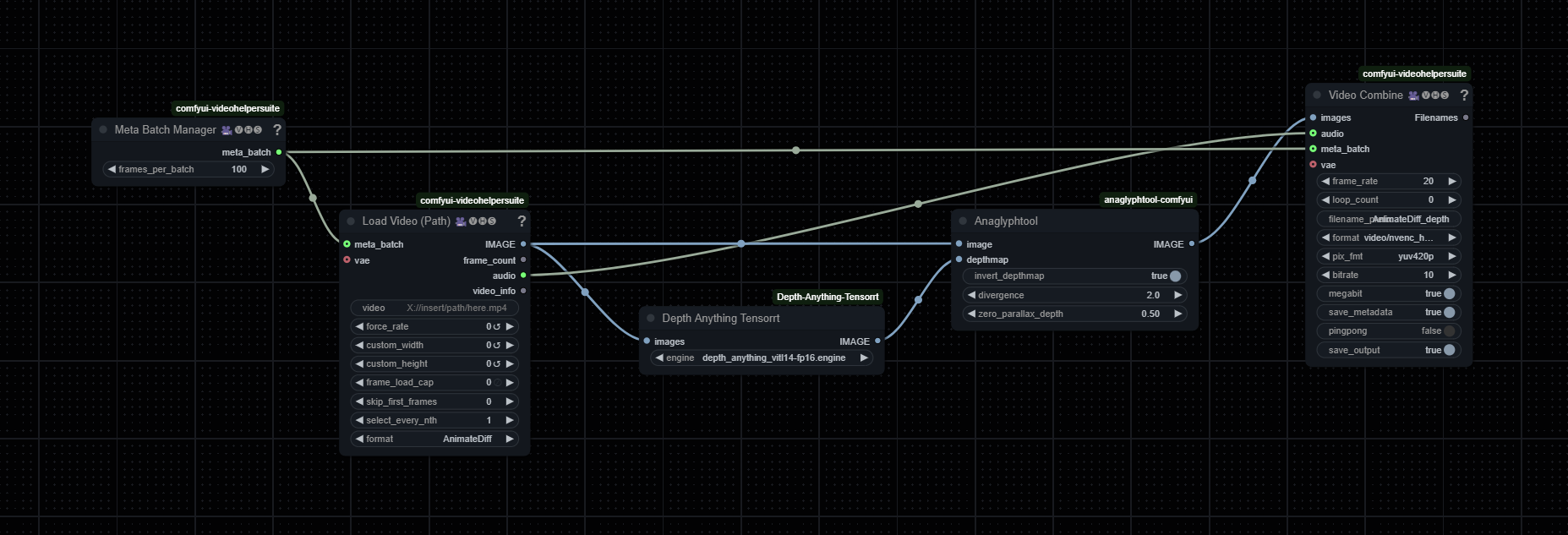
Task: Select the Video Combine node title
Action: pyautogui.click(x=1365, y=95)
